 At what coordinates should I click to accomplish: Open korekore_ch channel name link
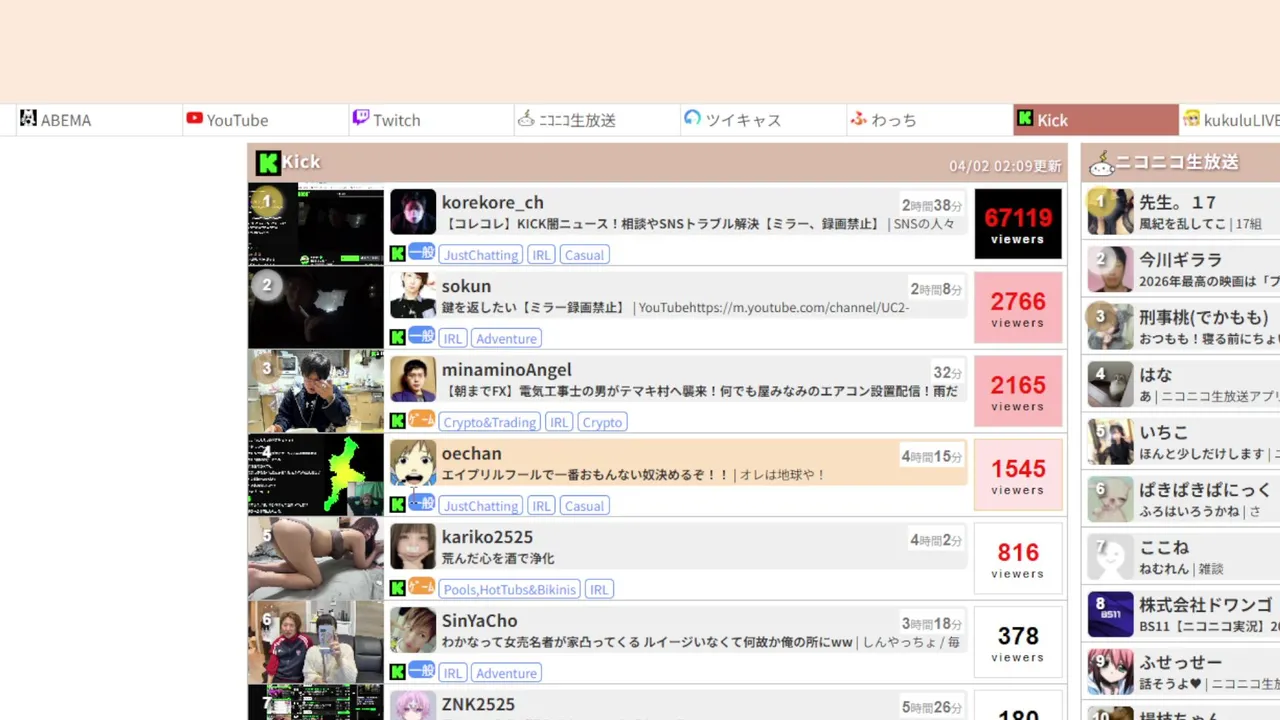click(493, 202)
